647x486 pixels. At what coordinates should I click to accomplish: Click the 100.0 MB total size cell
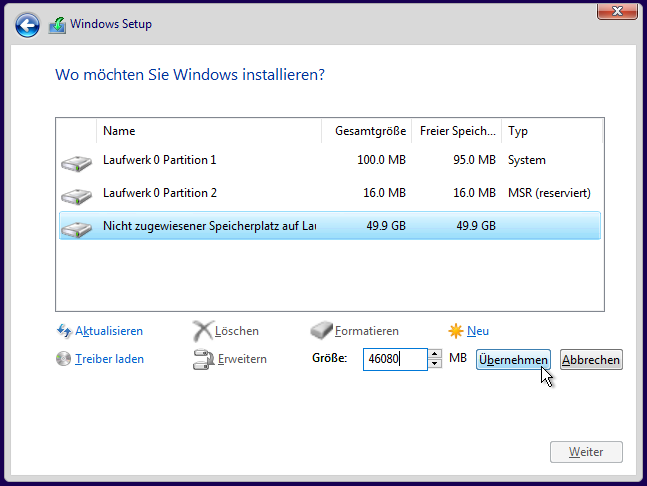[381, 160]
